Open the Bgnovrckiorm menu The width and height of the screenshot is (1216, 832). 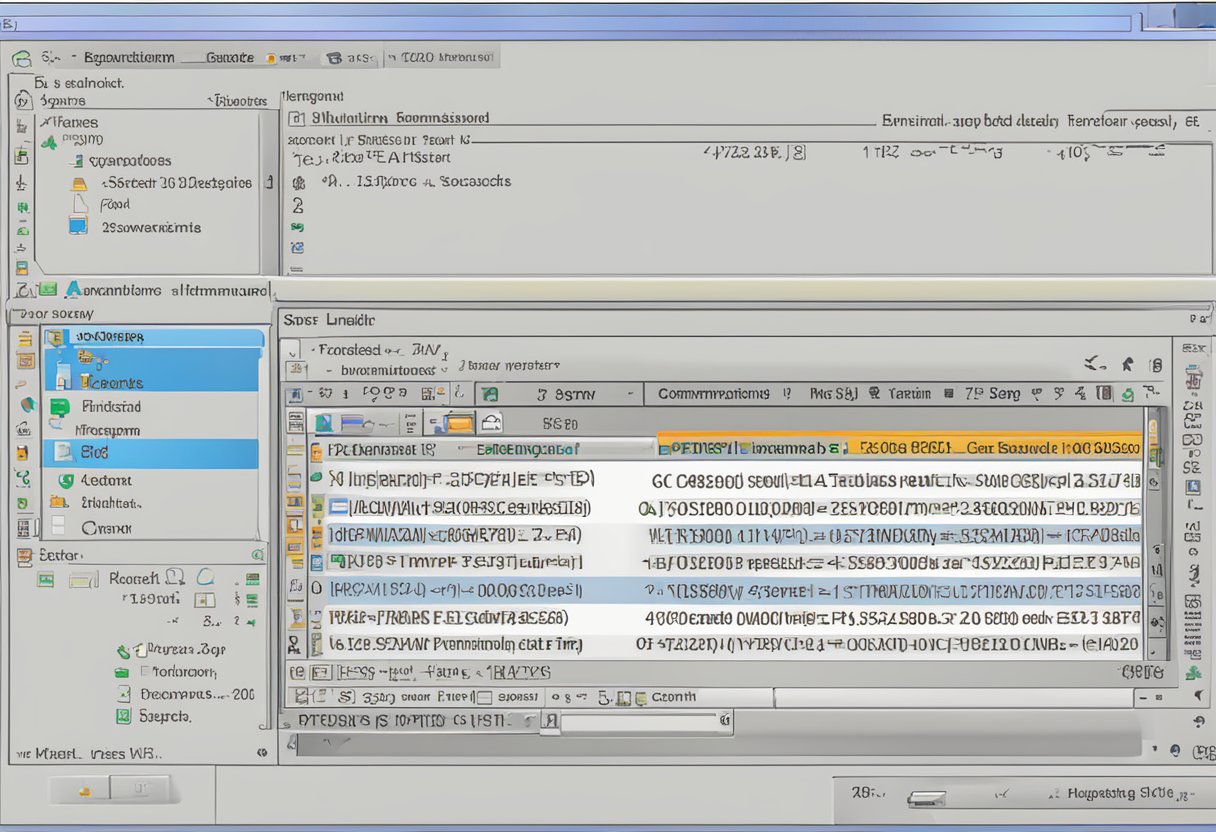128,58
